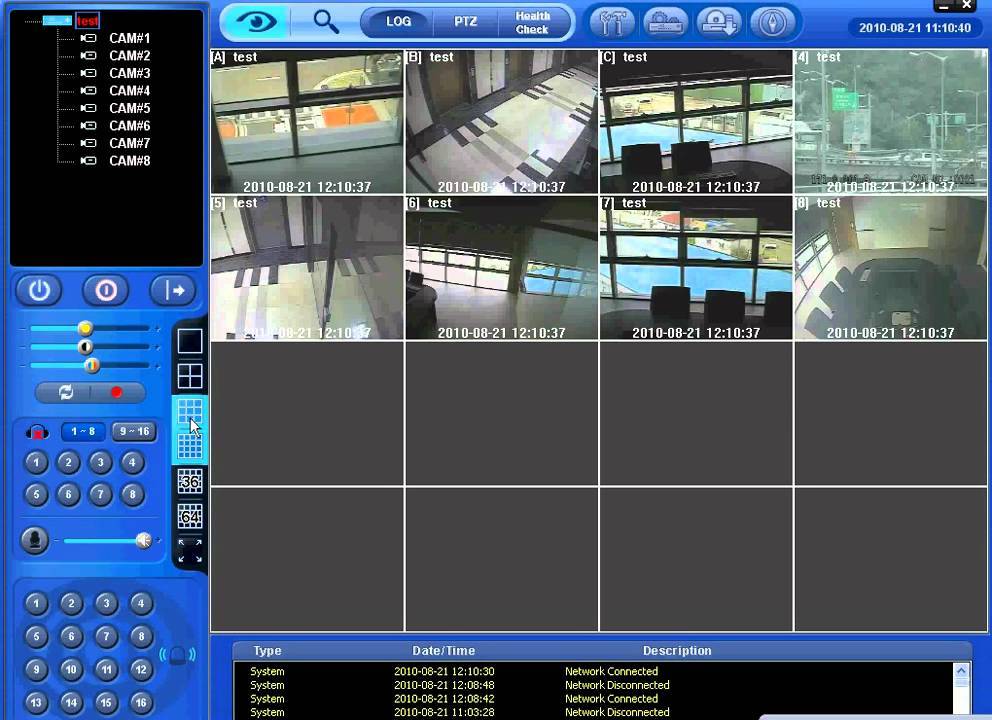Open the tools setup wrench icon

[613, 22]
